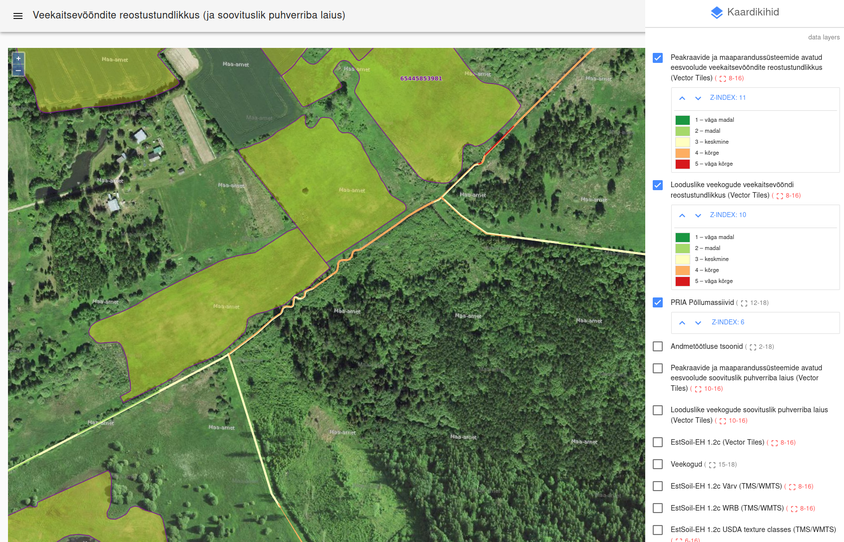This screenshot has width=844, height=542.
Task: Click the Kaardikihid layers icon
Action: tap(716, 13)
